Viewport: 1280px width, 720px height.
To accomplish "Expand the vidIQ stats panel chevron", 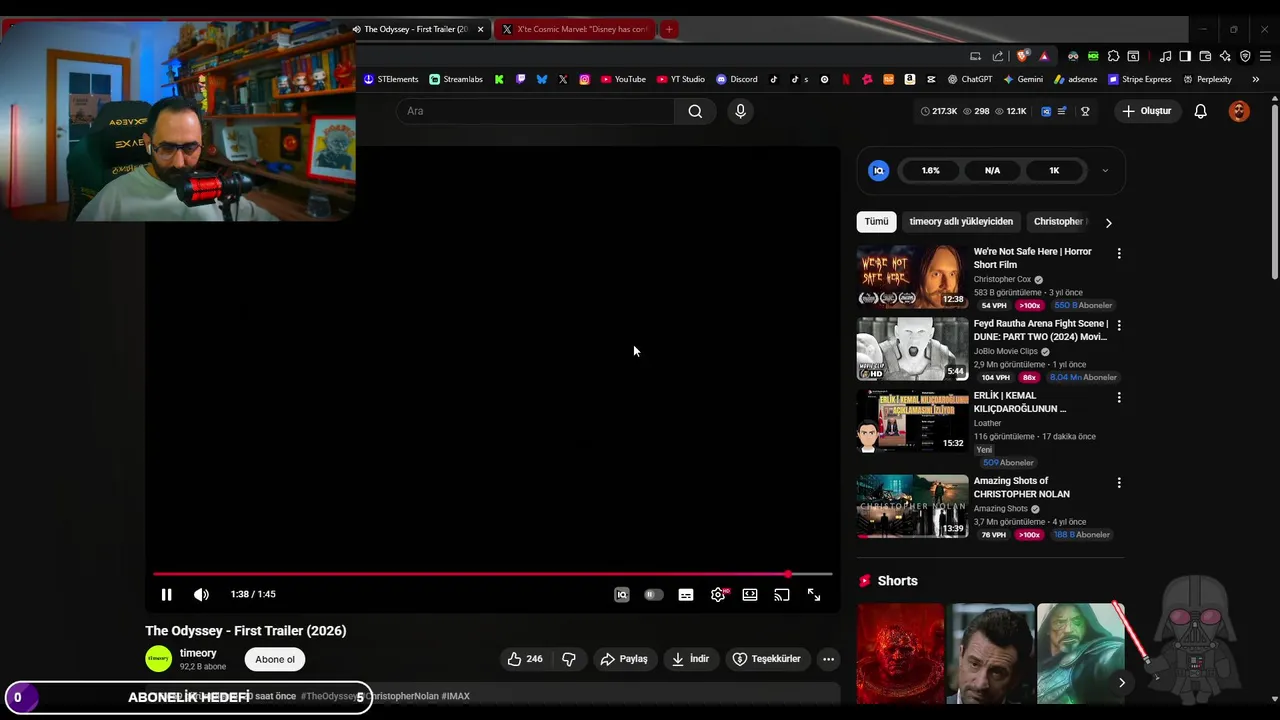I will [1105, 170].
